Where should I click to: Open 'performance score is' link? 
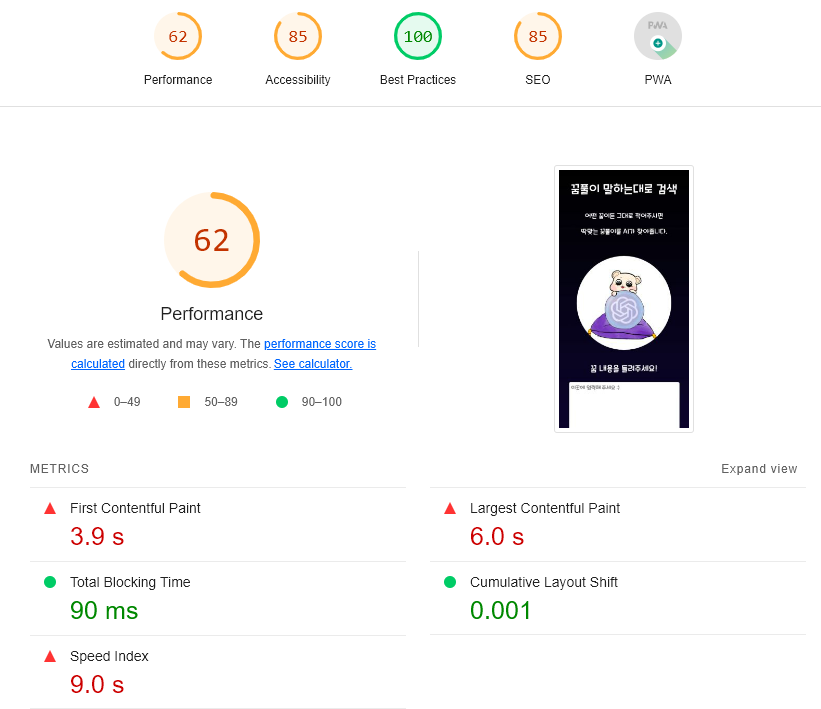click(320, 344)
